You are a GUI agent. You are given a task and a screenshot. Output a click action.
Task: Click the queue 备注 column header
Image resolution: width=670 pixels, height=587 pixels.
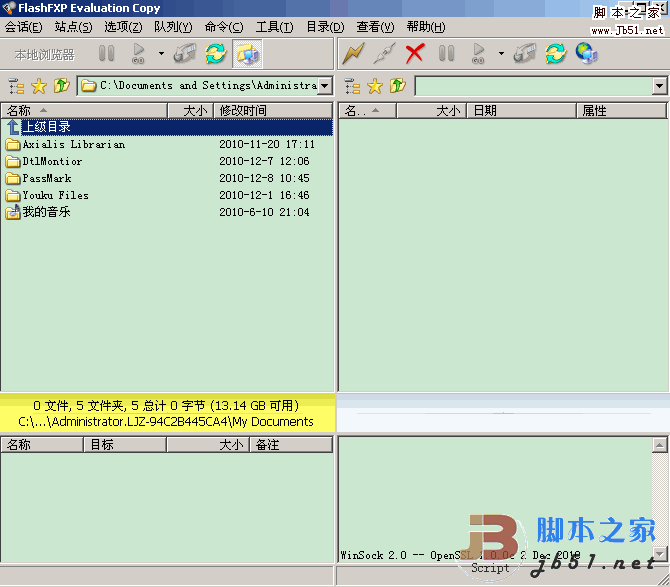tap(291, 445)
